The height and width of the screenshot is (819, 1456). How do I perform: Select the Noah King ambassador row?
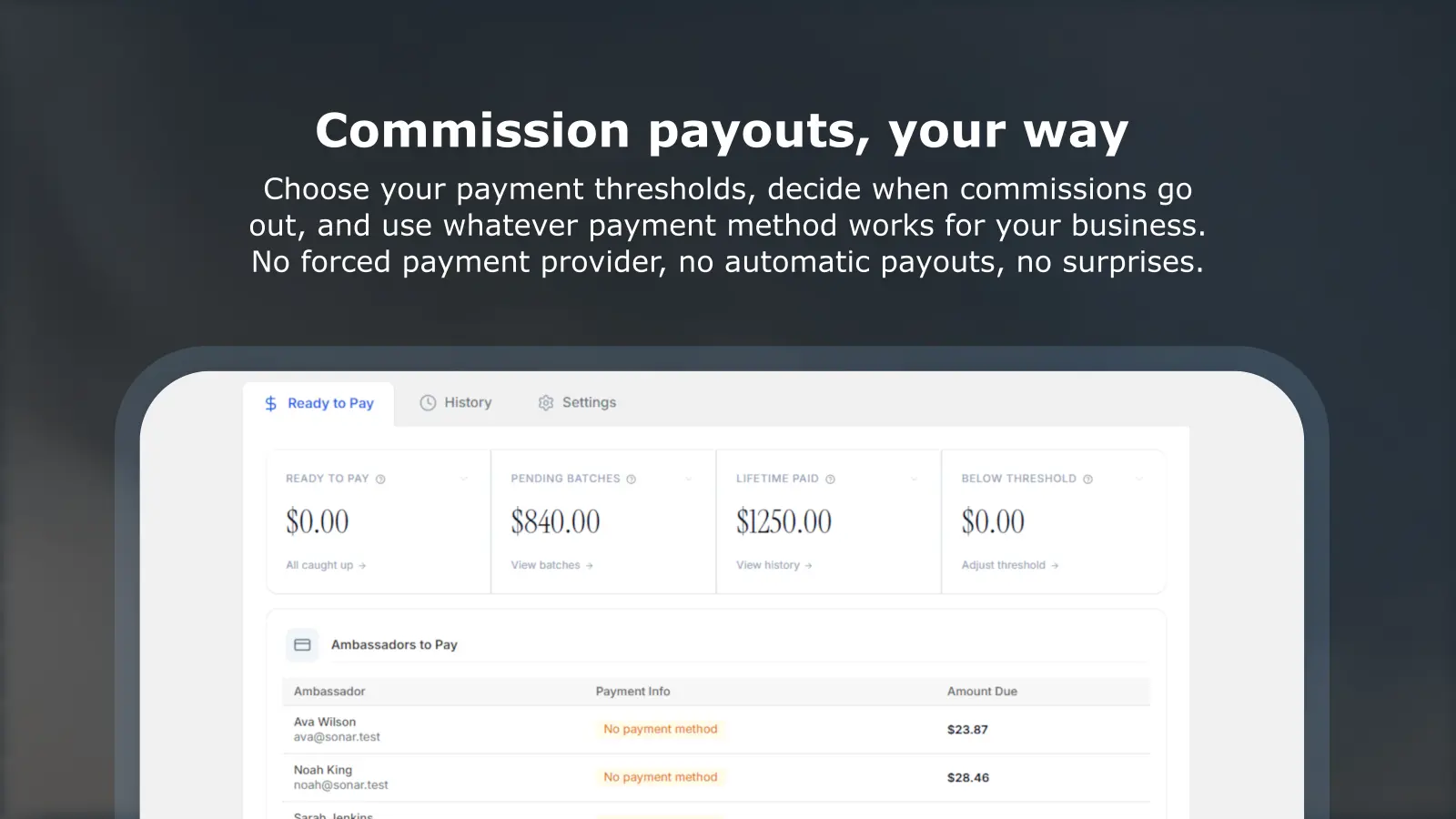(x=716, y=777)
